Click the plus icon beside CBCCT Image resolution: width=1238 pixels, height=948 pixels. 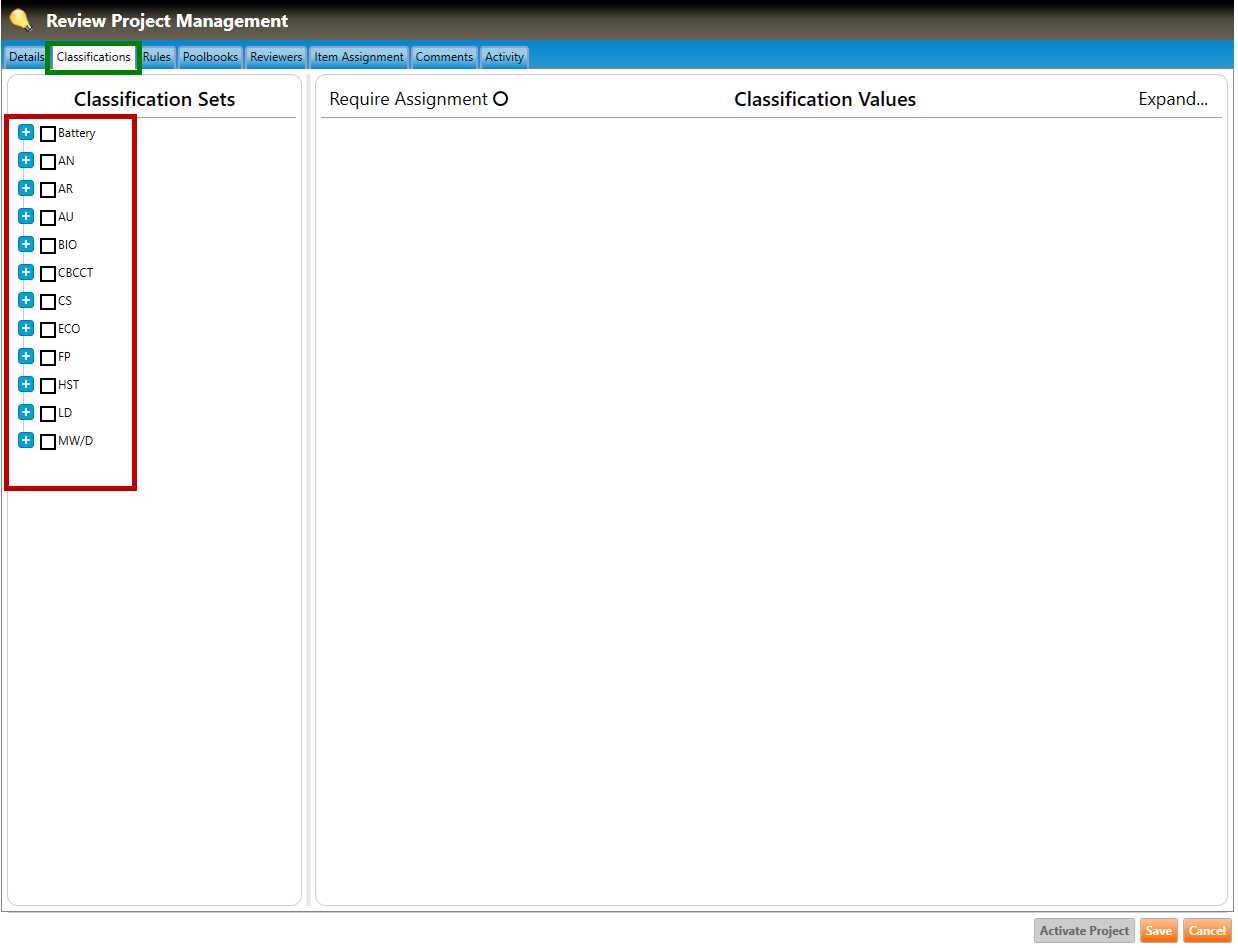26,273
